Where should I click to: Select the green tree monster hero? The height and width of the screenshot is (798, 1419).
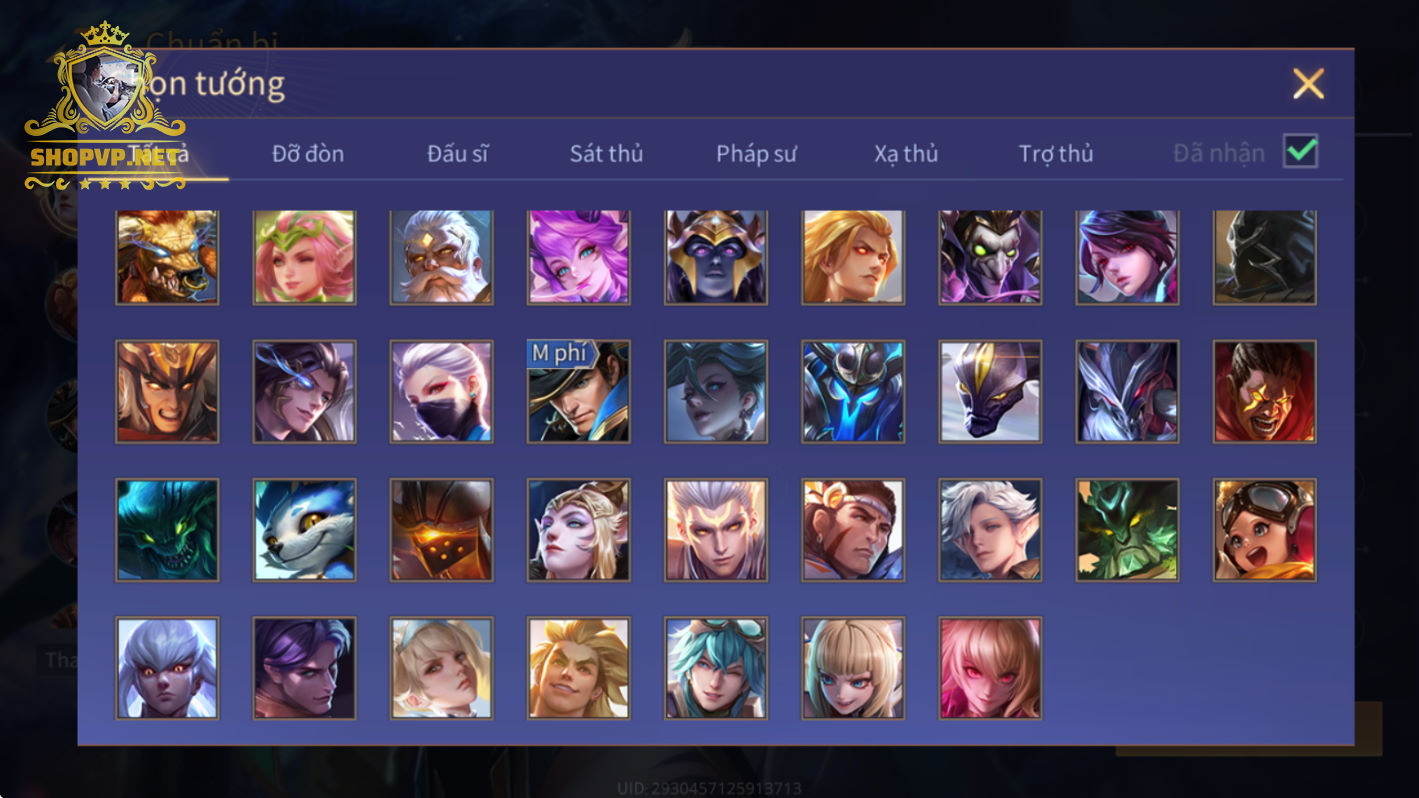pos(1128,530)
